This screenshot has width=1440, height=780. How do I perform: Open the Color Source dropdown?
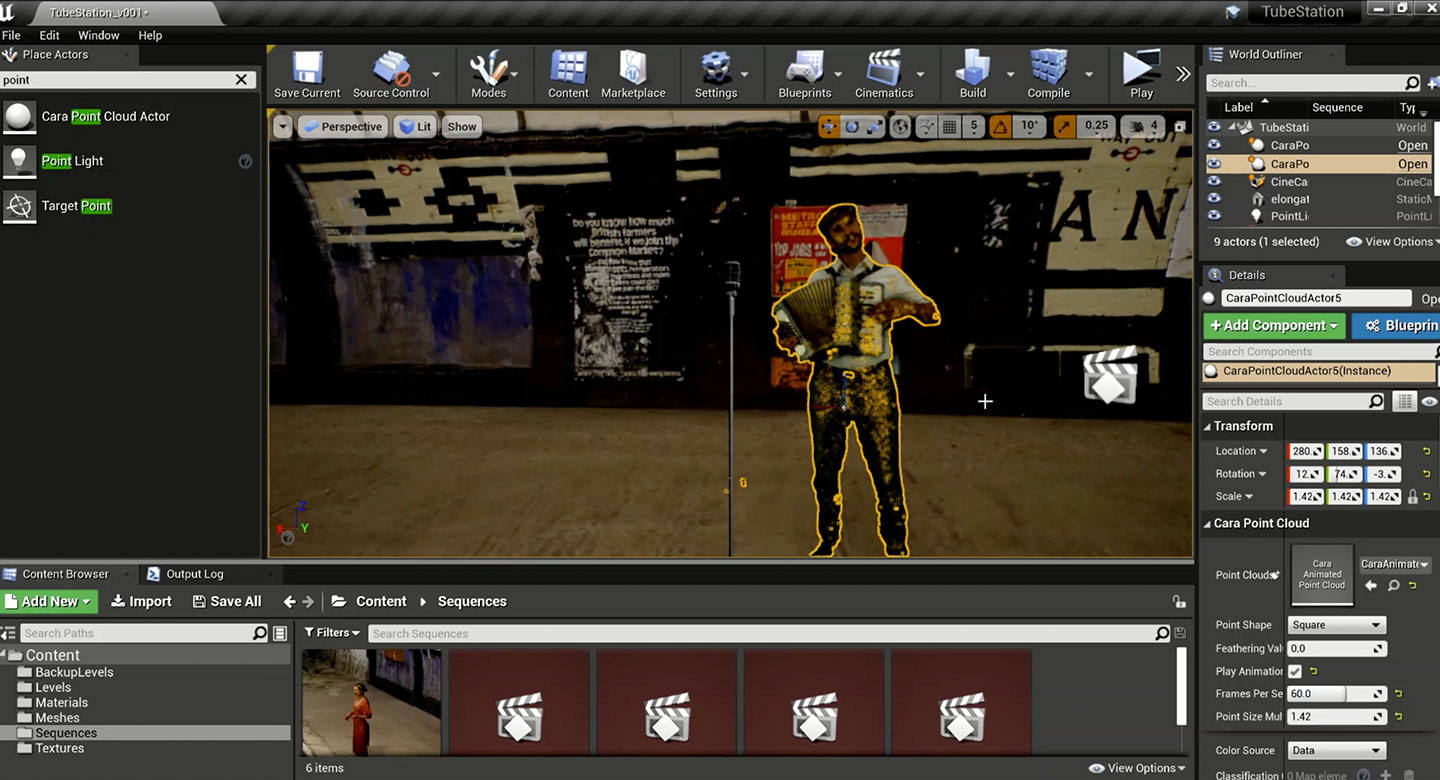1336,750
